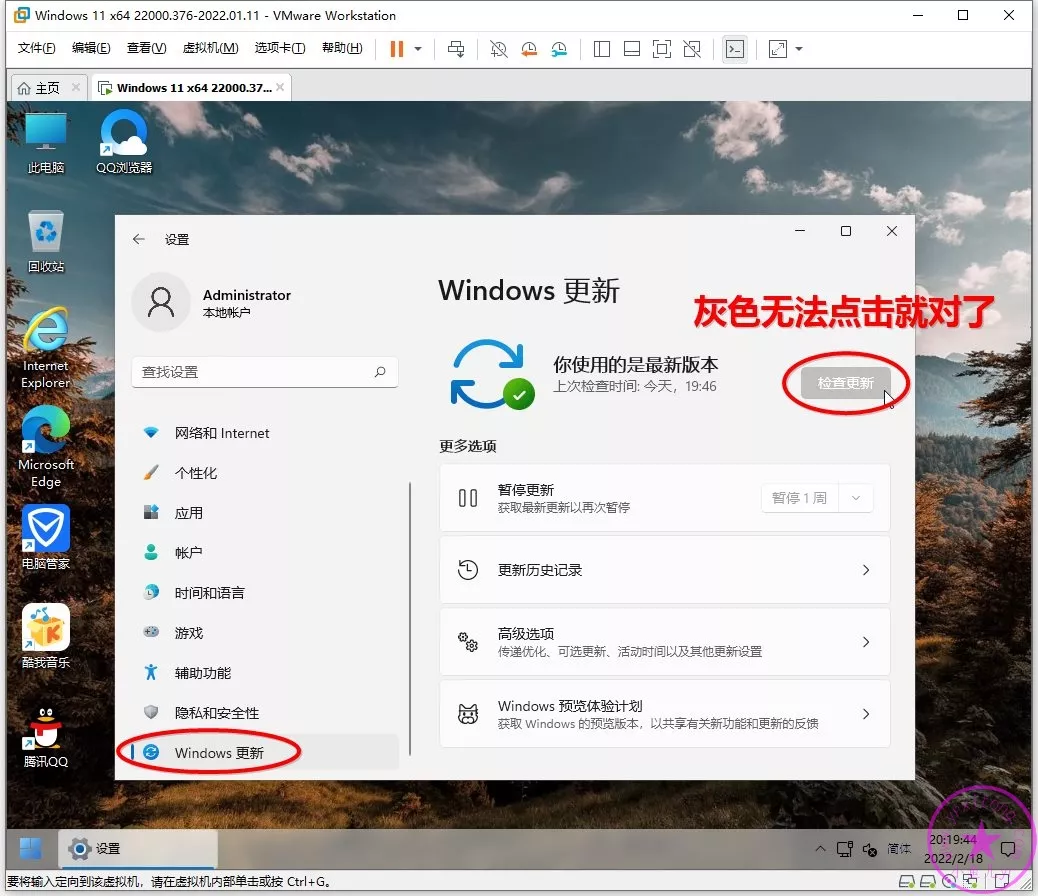Open the 虚拟机(M) menu
Image resolution: width=1038 pixels, height=896 pixels.
point(210,48)
